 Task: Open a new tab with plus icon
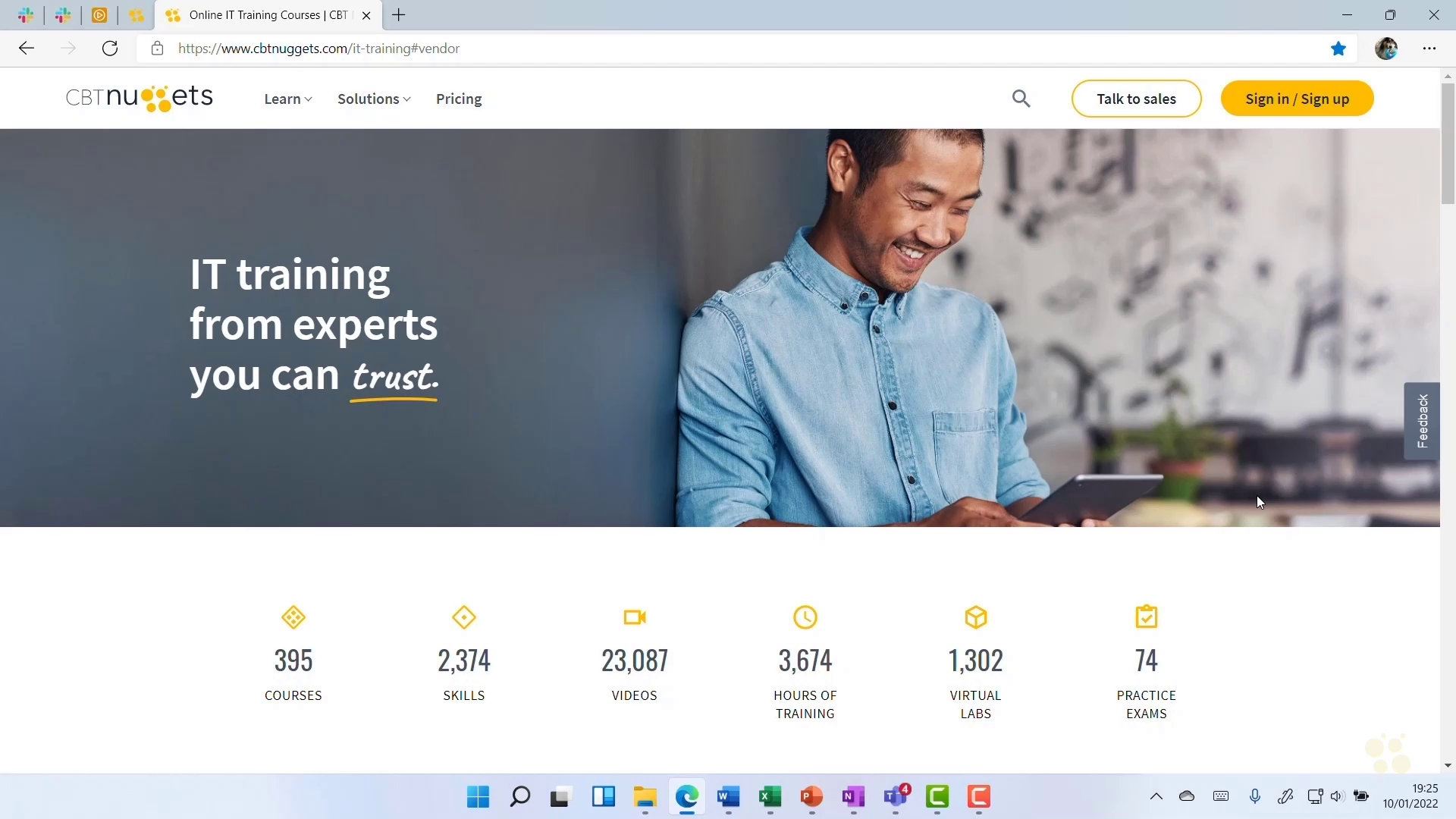pos(399,15)
